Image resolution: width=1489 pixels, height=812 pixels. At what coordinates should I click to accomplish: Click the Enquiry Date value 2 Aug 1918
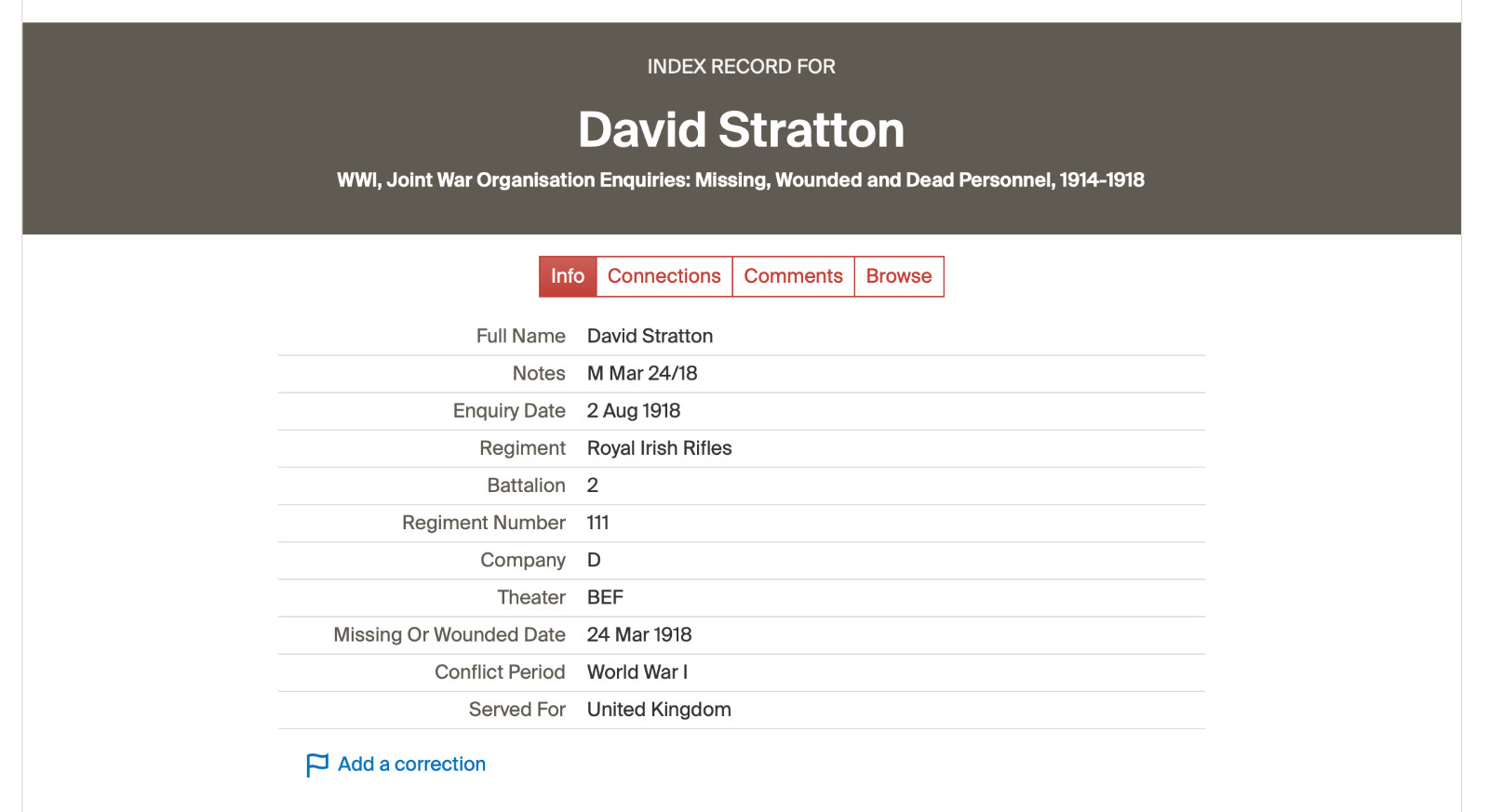click(x=634, y=410)
